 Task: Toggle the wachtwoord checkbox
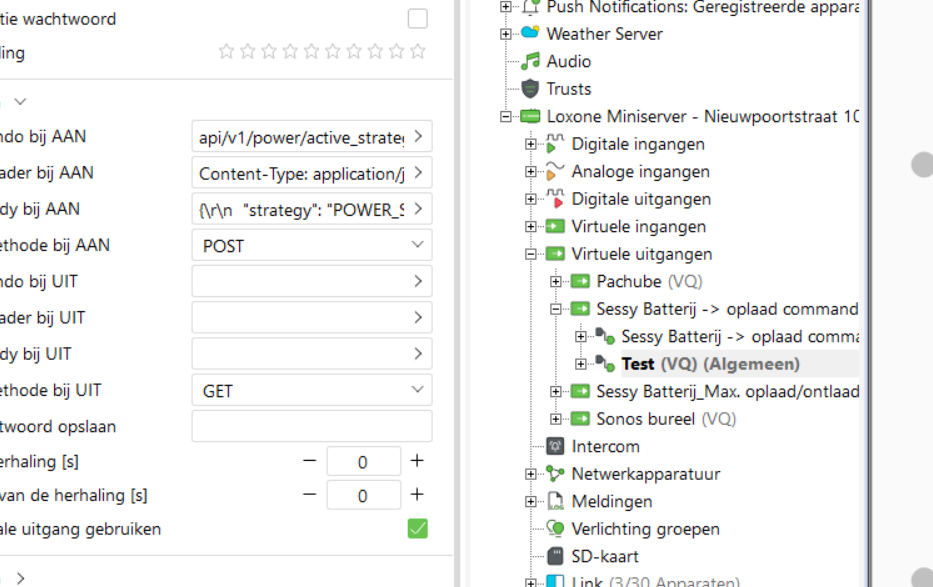coord(418,18)
